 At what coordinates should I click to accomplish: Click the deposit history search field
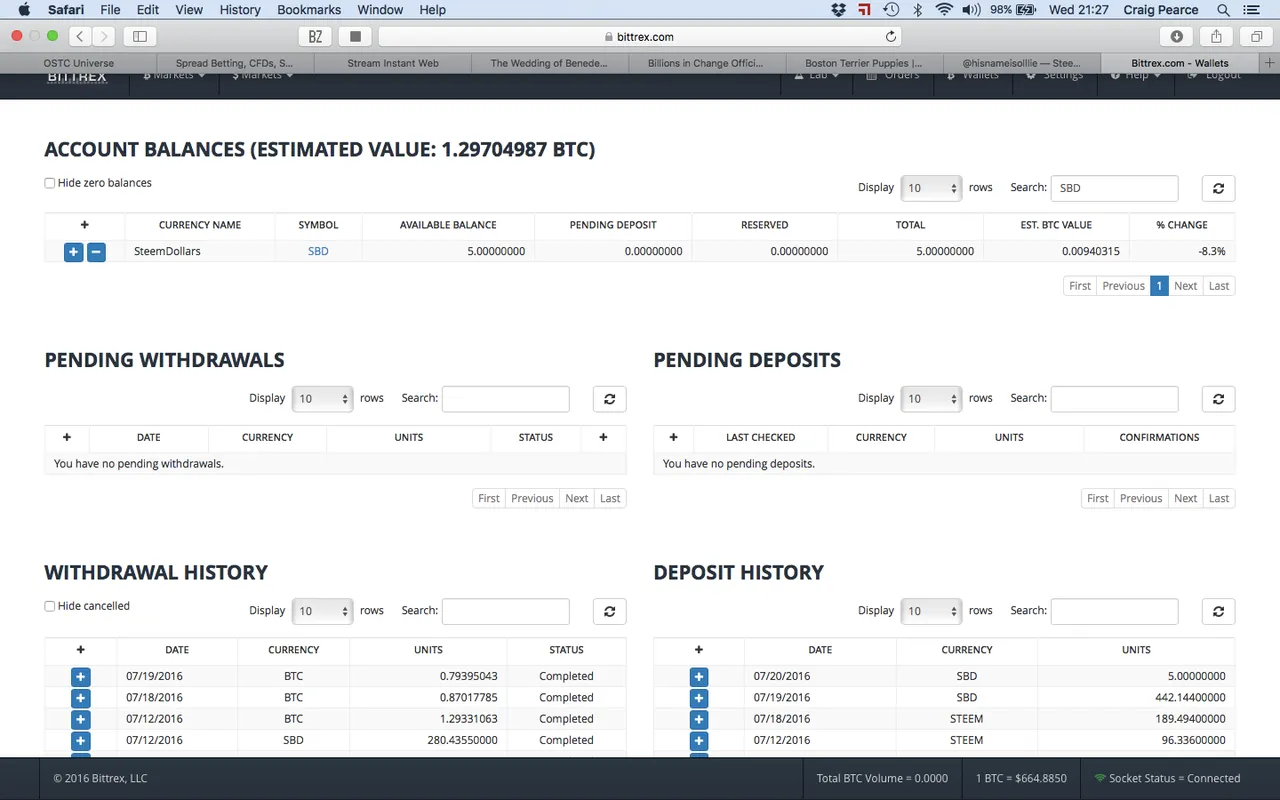[1114, 611]
